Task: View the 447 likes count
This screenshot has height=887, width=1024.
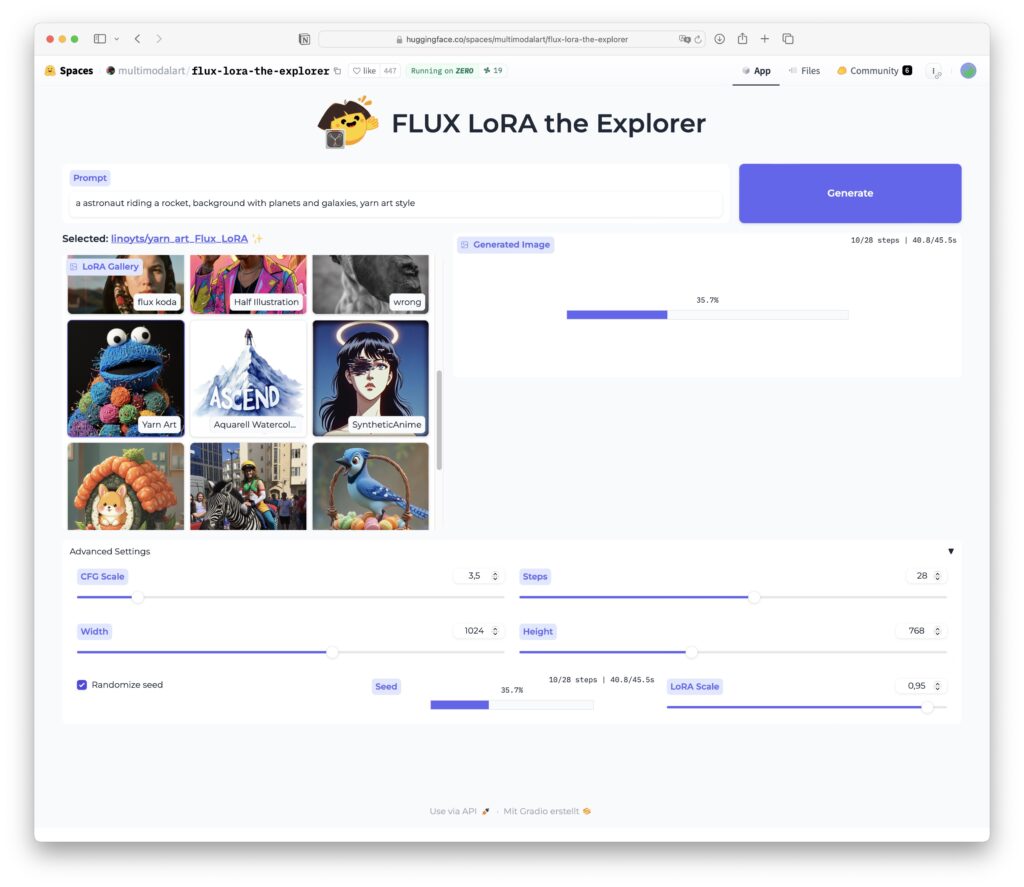Action: click(x=390, y=71)
